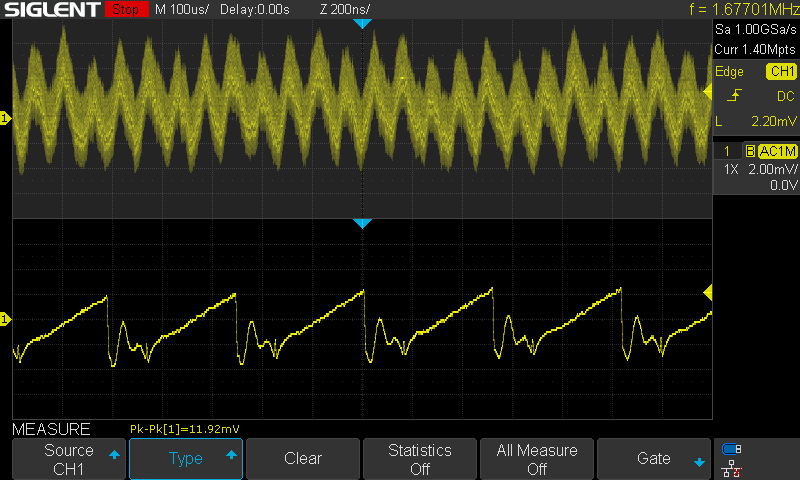Toggle Statistics Off softkey
This screenshot has height=480, width=800.
pyautogui.click(x=420, y=459)
